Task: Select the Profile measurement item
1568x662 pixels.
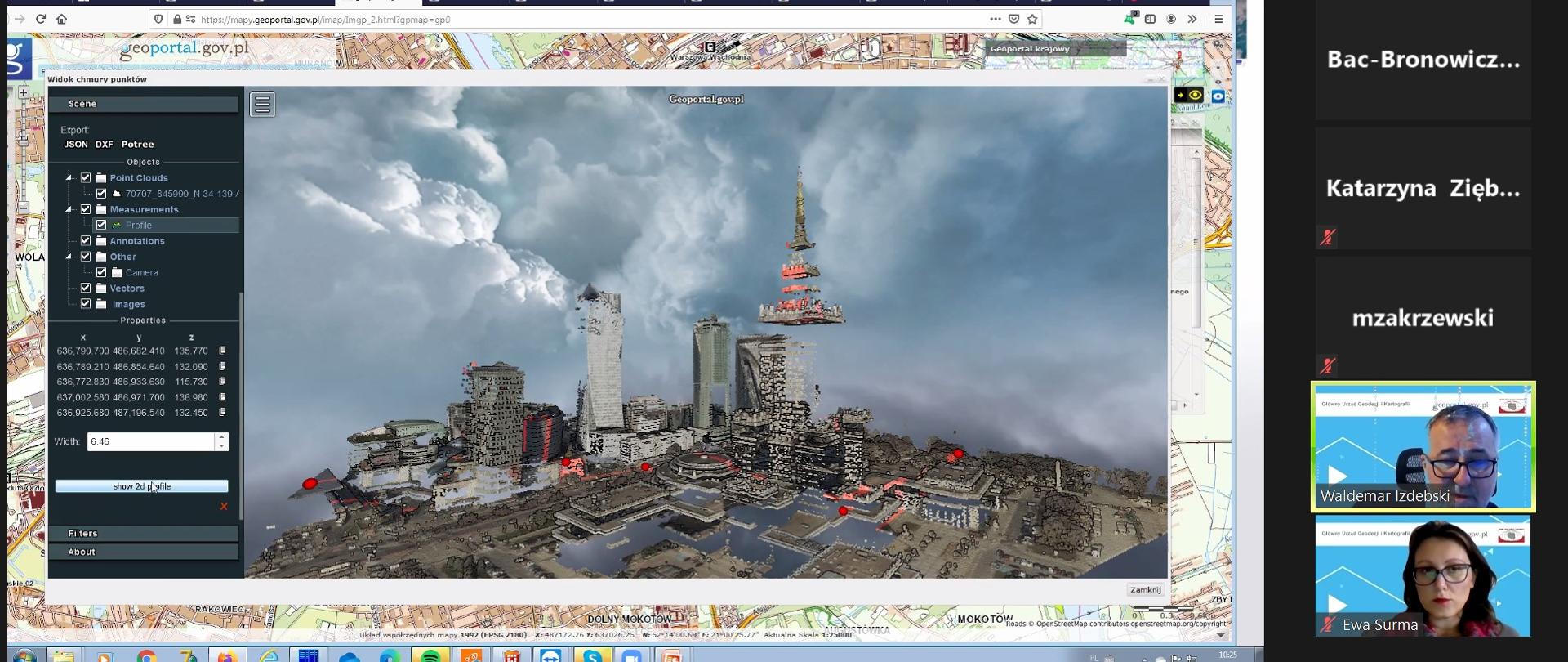Action: [x=139, y=226]
